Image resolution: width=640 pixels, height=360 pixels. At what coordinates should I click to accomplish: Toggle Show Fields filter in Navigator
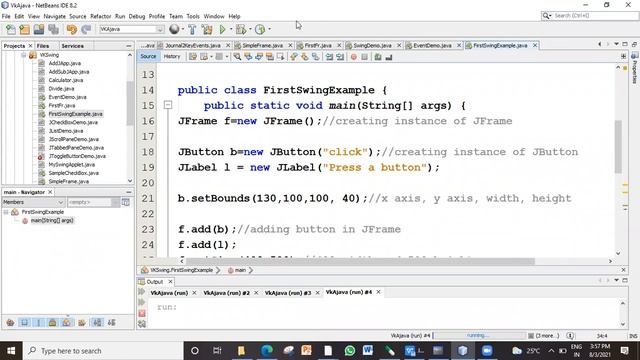tap(25, 322)
